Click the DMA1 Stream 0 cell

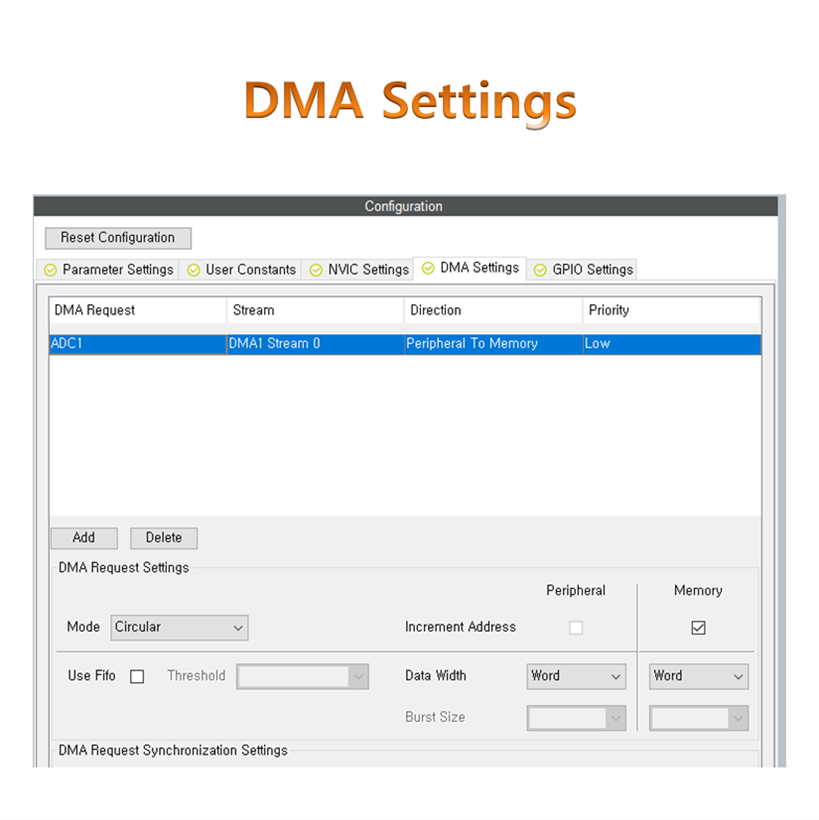click(x=316, y=344)
